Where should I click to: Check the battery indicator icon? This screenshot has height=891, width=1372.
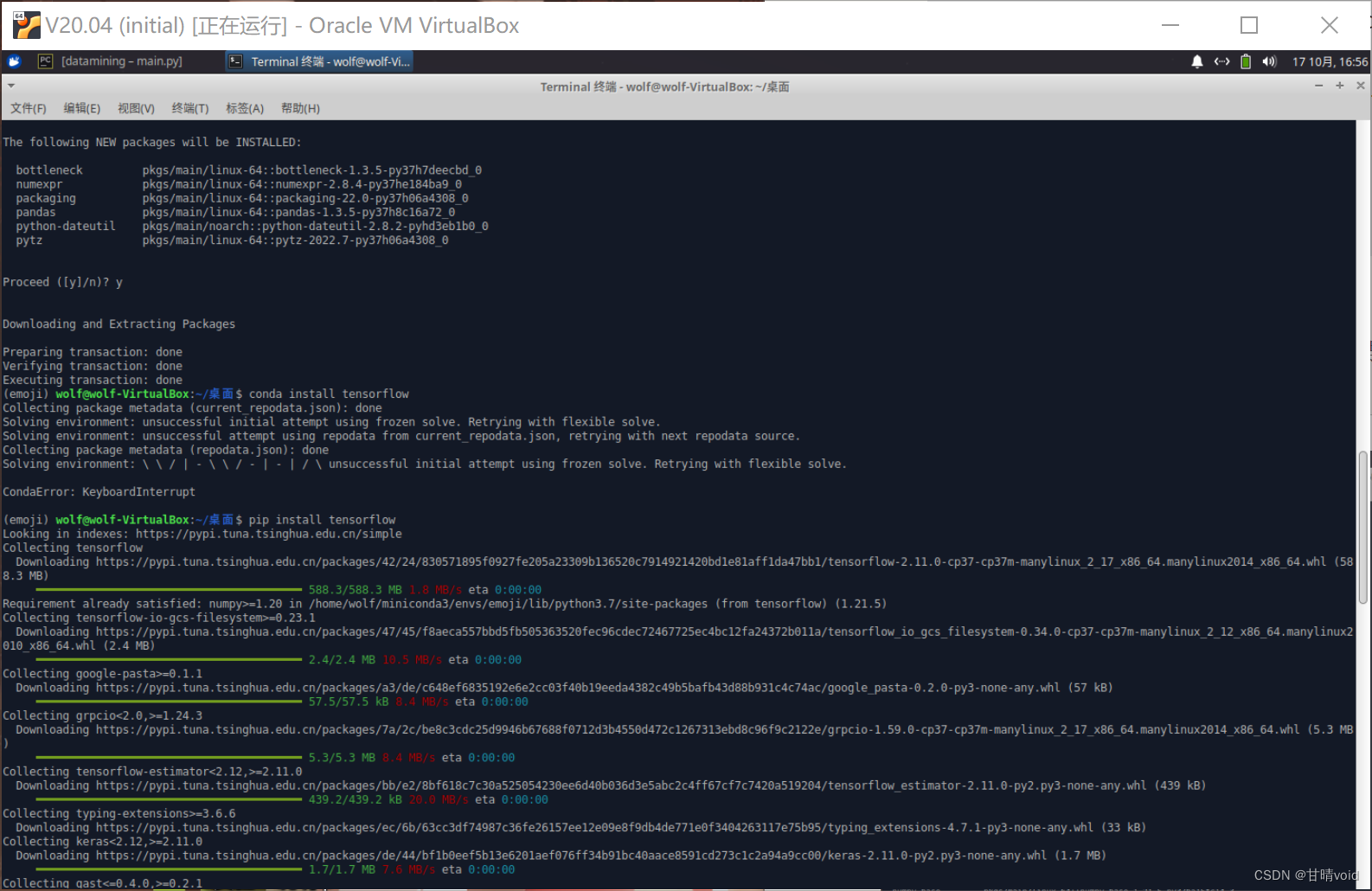(x=1246, y=61)
